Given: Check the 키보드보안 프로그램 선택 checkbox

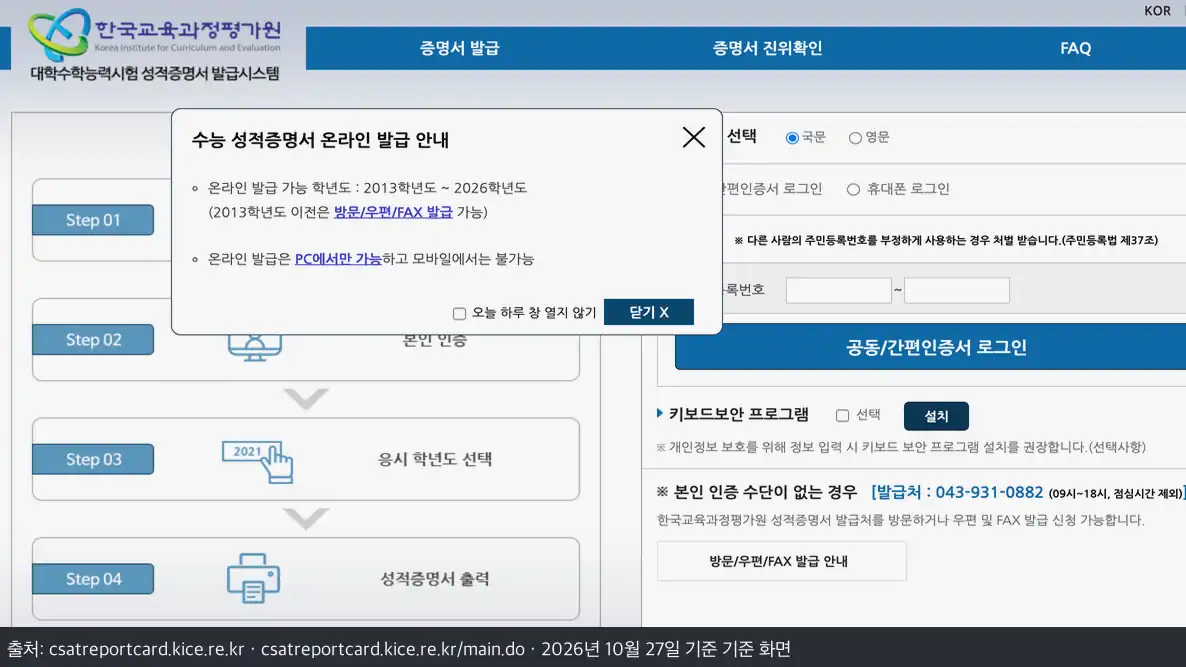Looking at the screenshot, I should tap(842, 415).
